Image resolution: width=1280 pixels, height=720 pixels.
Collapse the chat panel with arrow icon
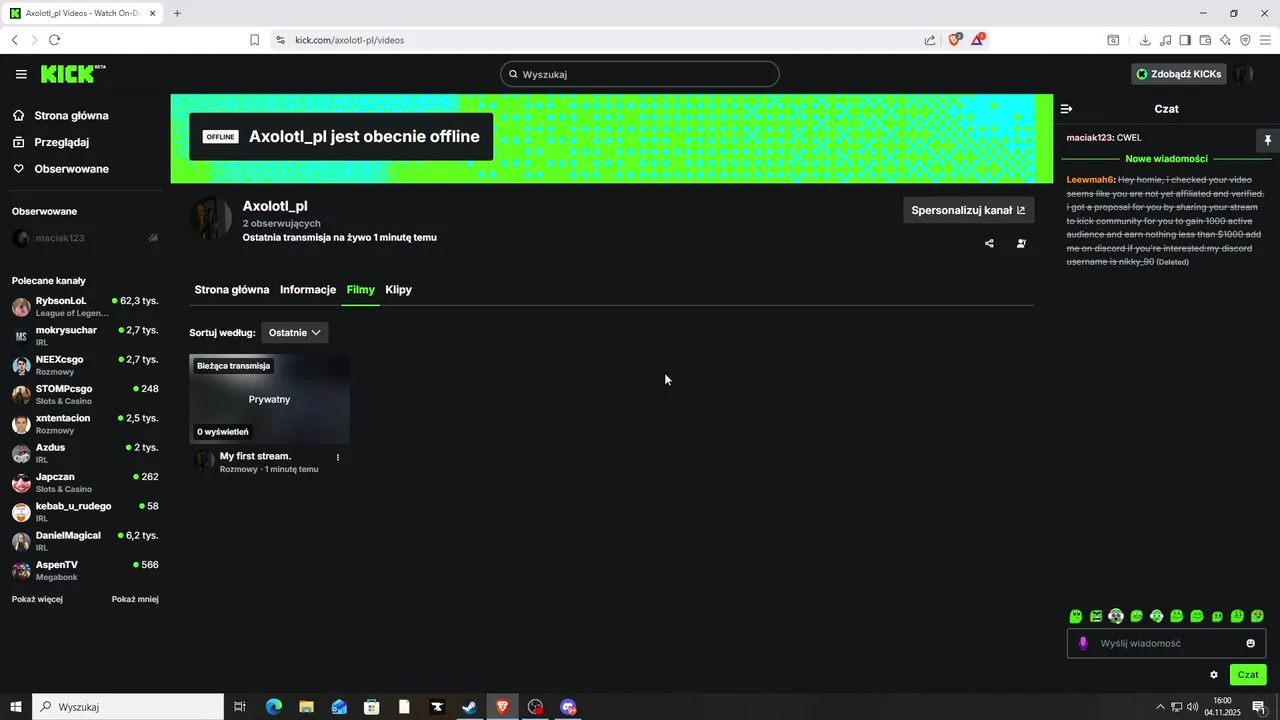point(1066,109)
